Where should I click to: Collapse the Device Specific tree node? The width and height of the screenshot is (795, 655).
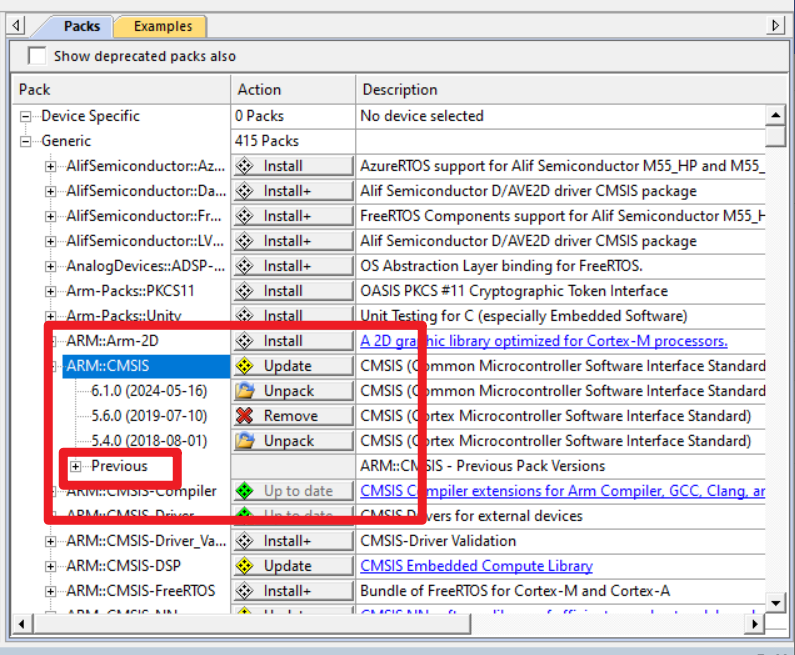[25, 117]
